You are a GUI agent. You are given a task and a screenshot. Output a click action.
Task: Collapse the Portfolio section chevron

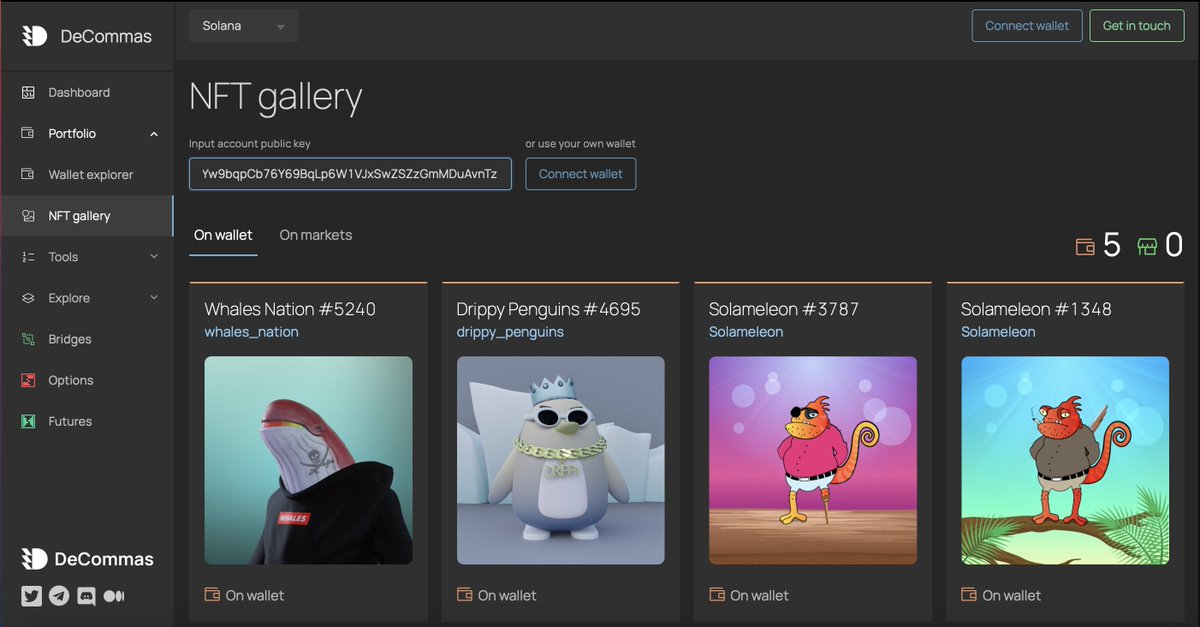(x=154, y=134)
